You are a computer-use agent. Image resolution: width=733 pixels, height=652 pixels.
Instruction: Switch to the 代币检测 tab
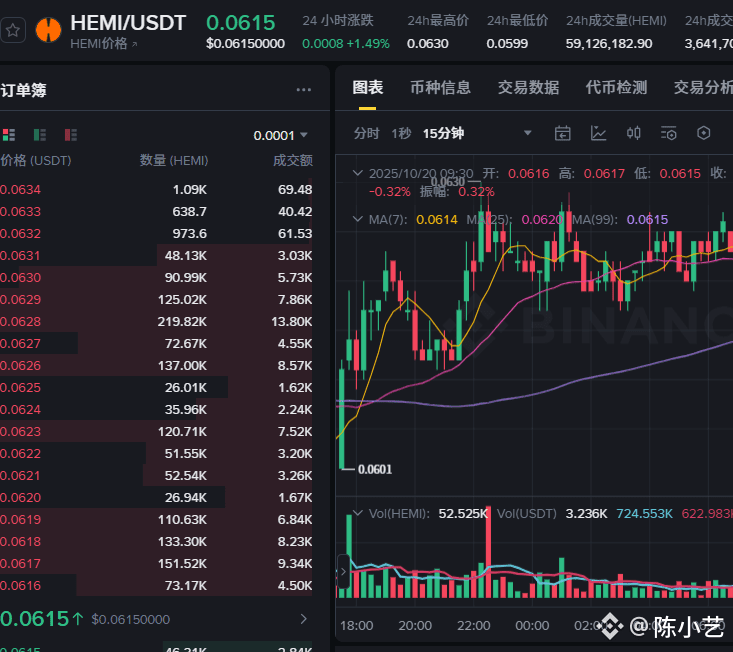click(x=616, y=87)
